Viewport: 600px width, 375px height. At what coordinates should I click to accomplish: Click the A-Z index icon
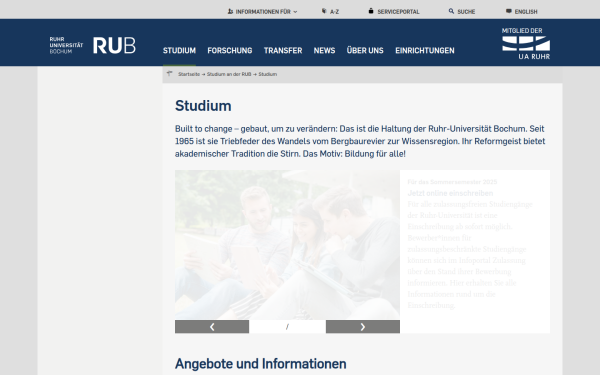324,11
